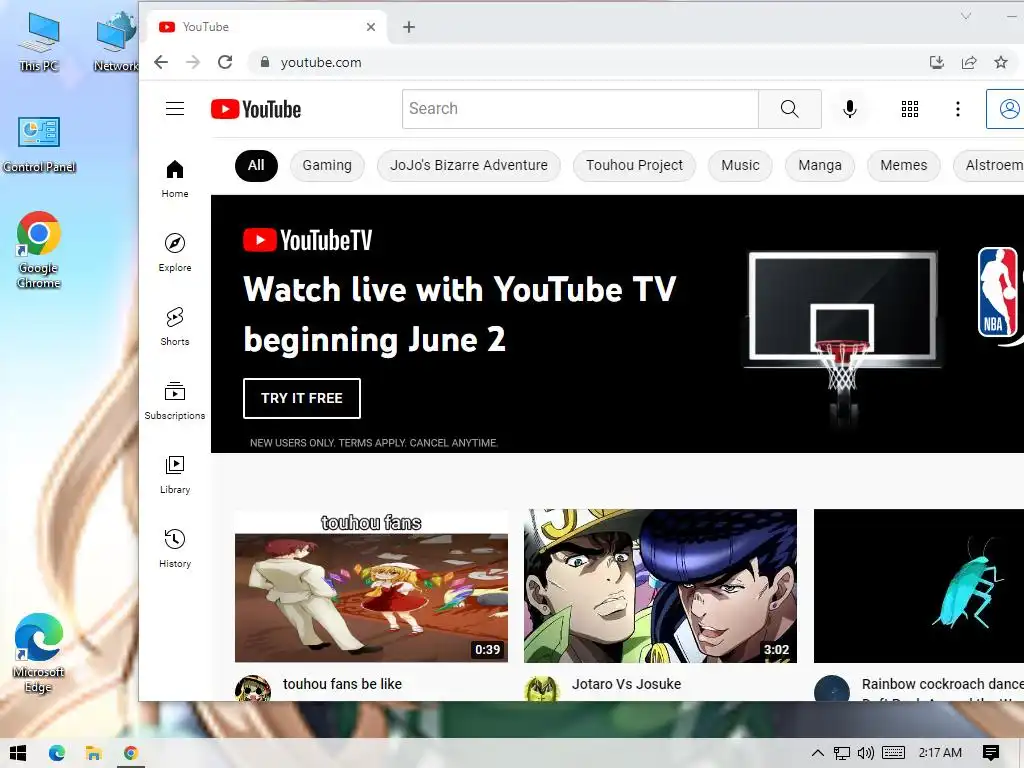Select the Music filter chip
This screenshot has height=768, width=1024.
(740, 165)
